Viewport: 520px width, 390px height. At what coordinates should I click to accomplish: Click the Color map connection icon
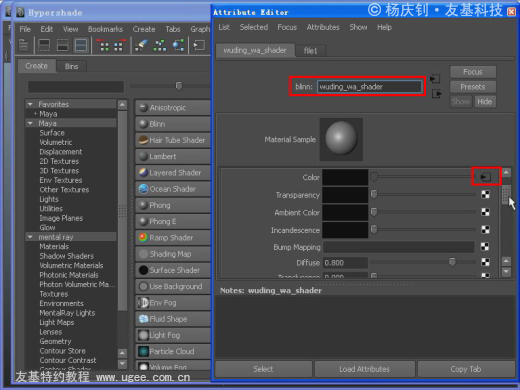point(485,177)
